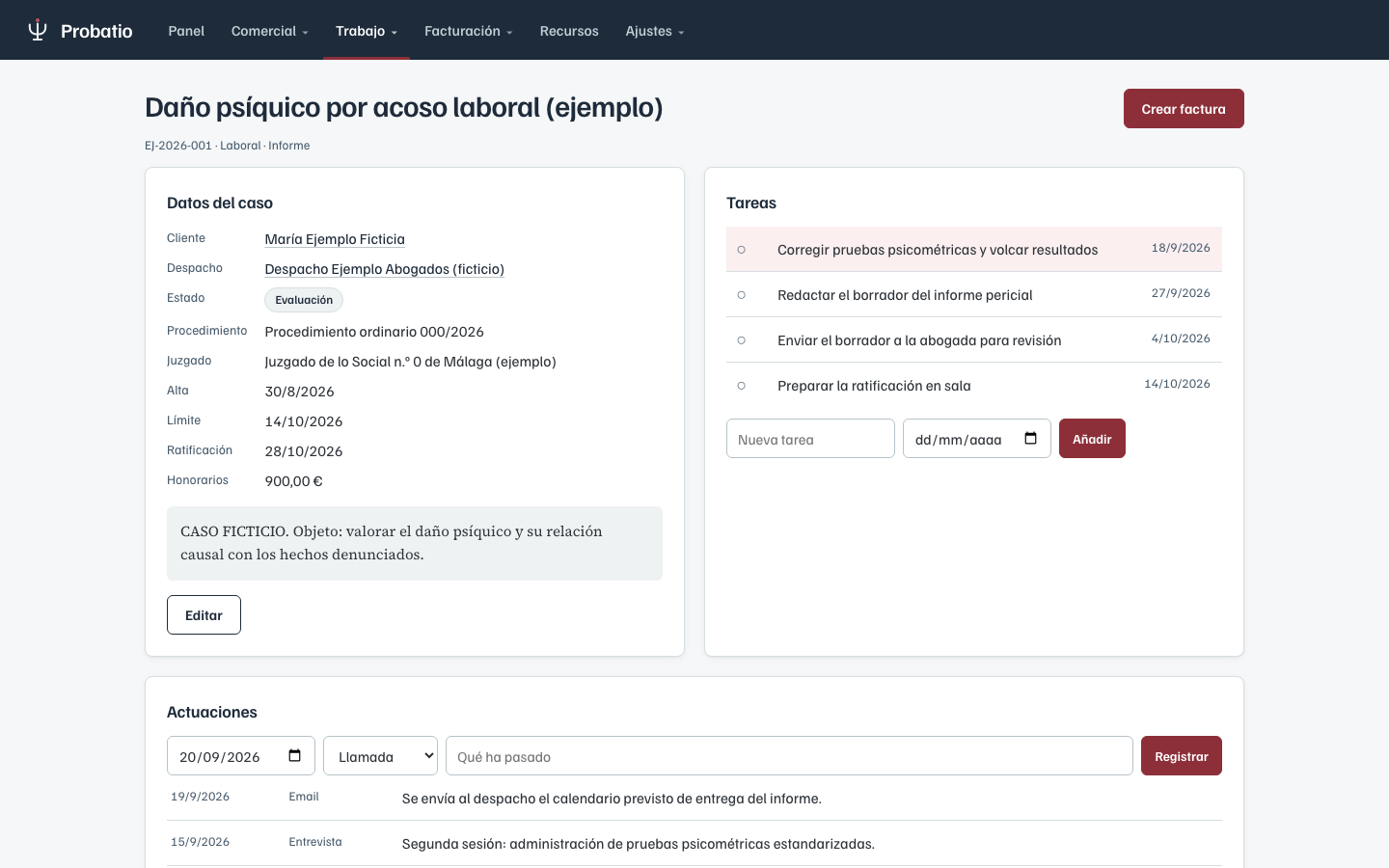Image resolution: width=1389 pixels, height=868 pixels.
Task: Expand the Comercial menu
Action: pyautogui.click(x=270, y=31)
